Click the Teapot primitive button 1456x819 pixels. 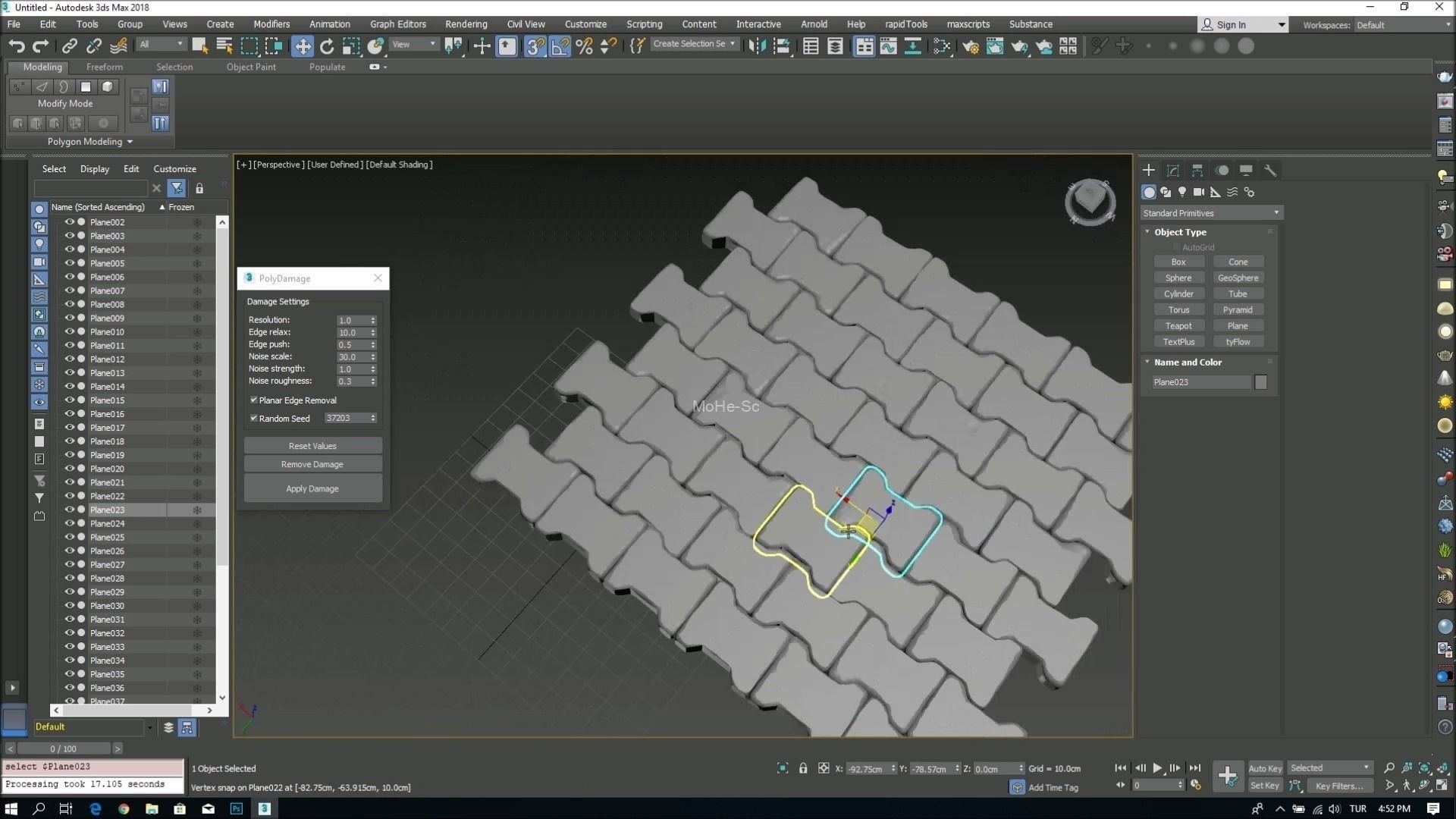coord(1178,326)
